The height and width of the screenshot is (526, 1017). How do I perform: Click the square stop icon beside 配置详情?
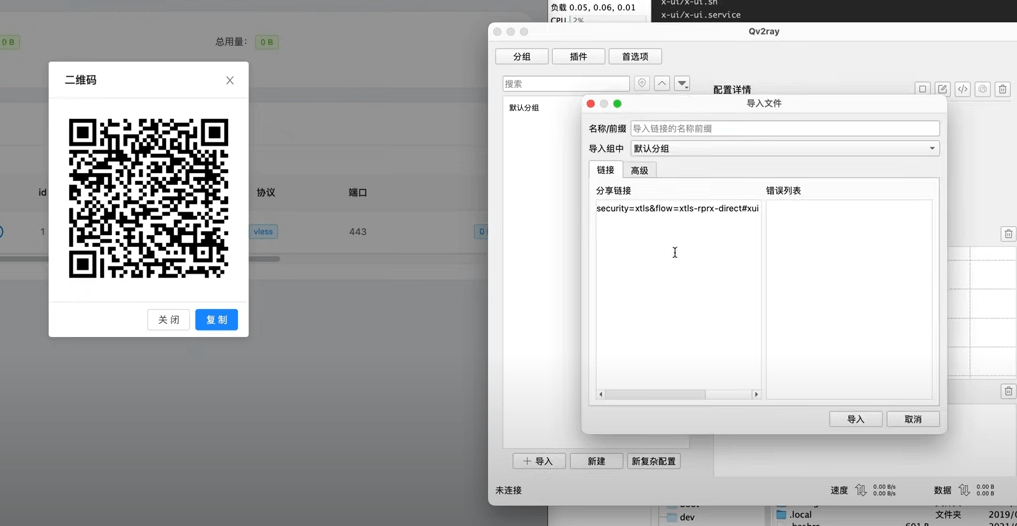pos(923,89)
